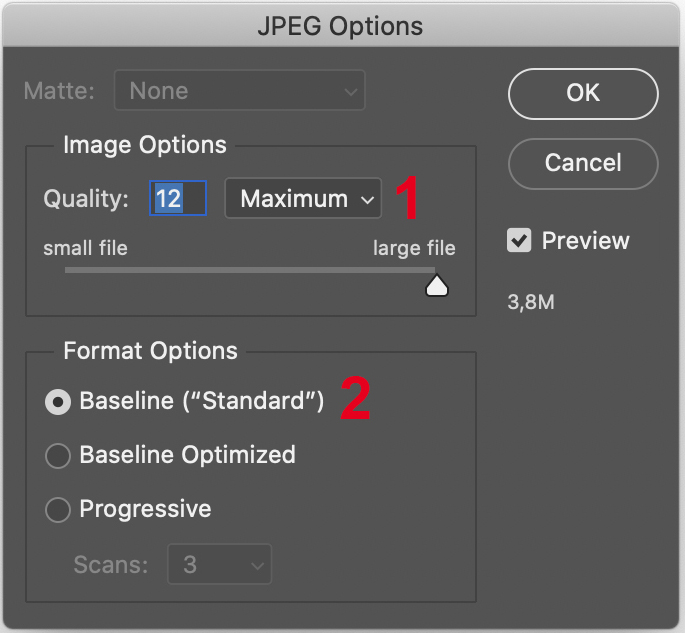The width and height of the screenshot is (685, 633).
Task: Click the Format Options group heading
Action: (x=150, y=352)
